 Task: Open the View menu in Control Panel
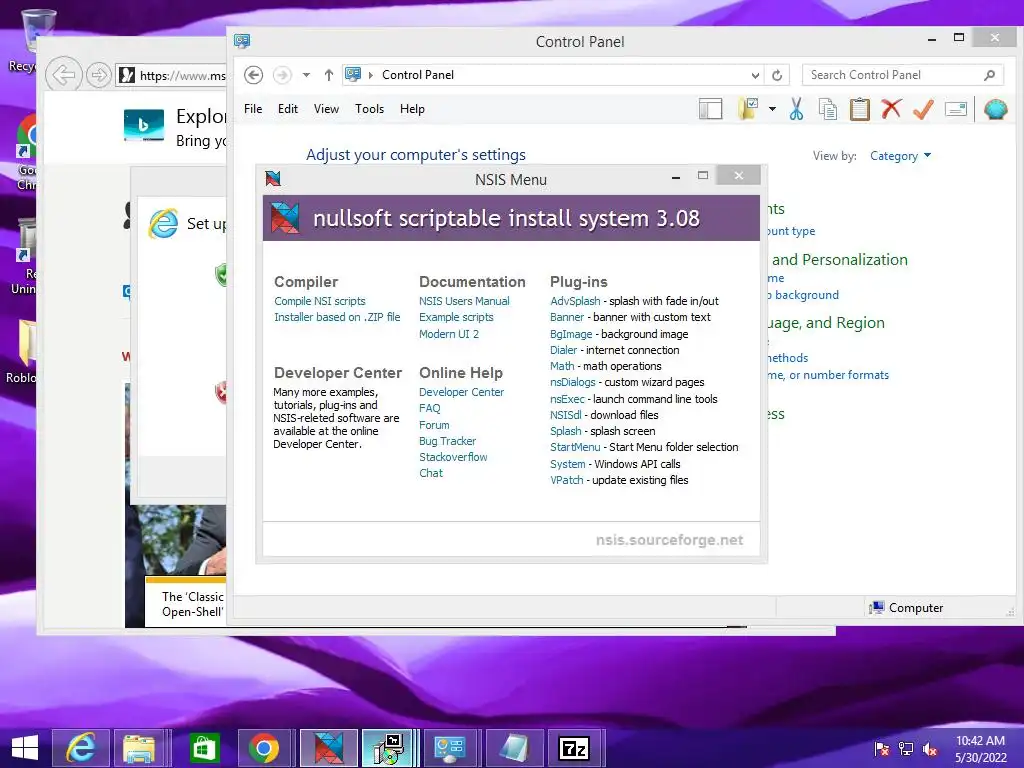pyautogui.click(x=326, y=109)
